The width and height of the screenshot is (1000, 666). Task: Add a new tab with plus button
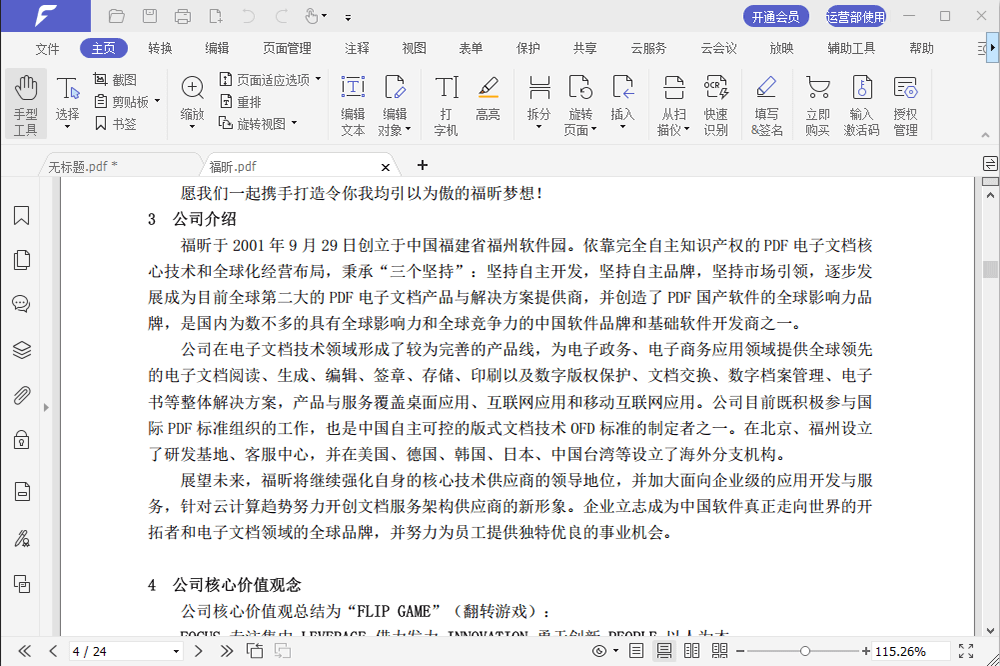422,165
